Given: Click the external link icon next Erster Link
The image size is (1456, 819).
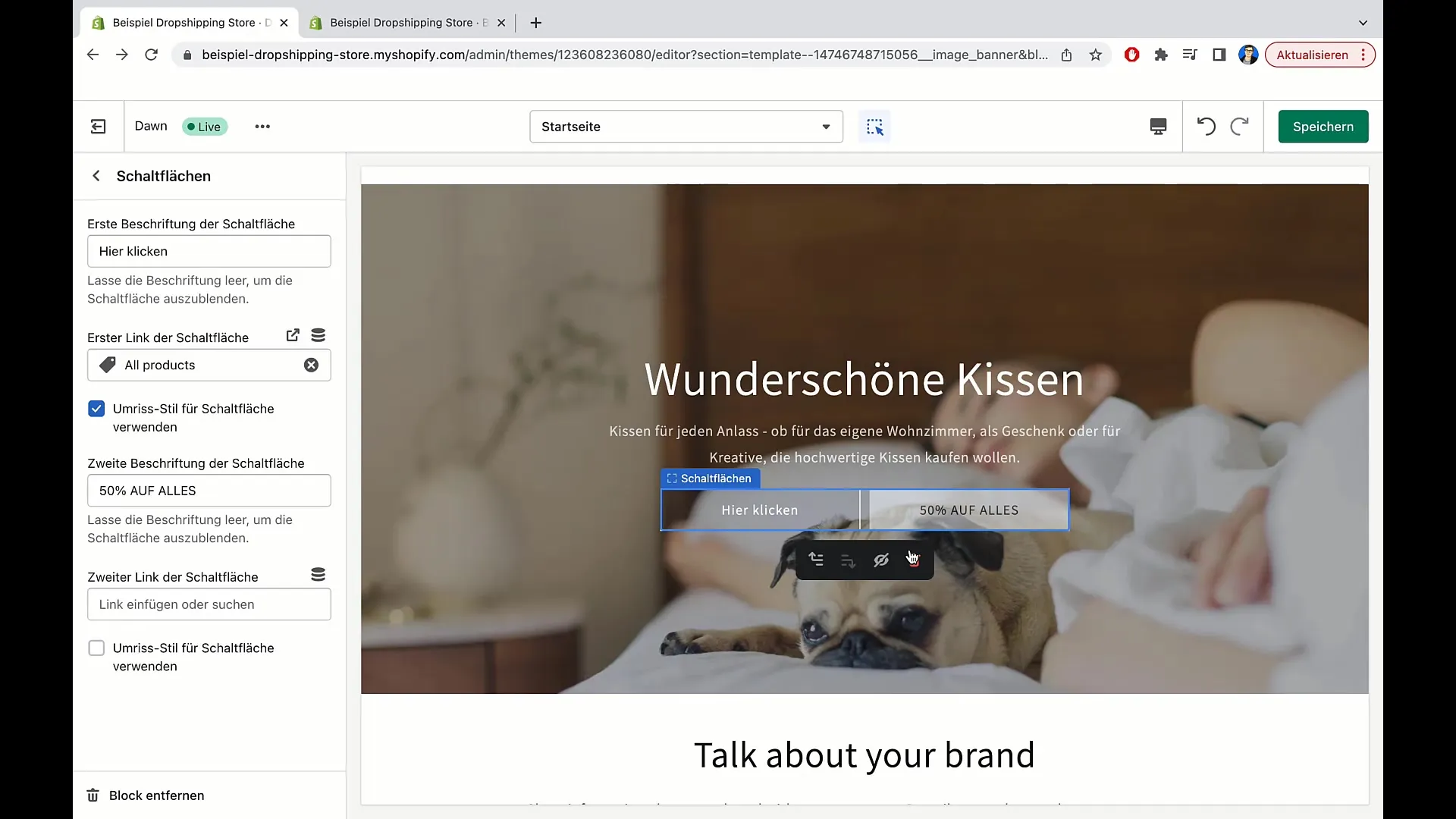Looking at the screenshot, I should coord(293,335).
